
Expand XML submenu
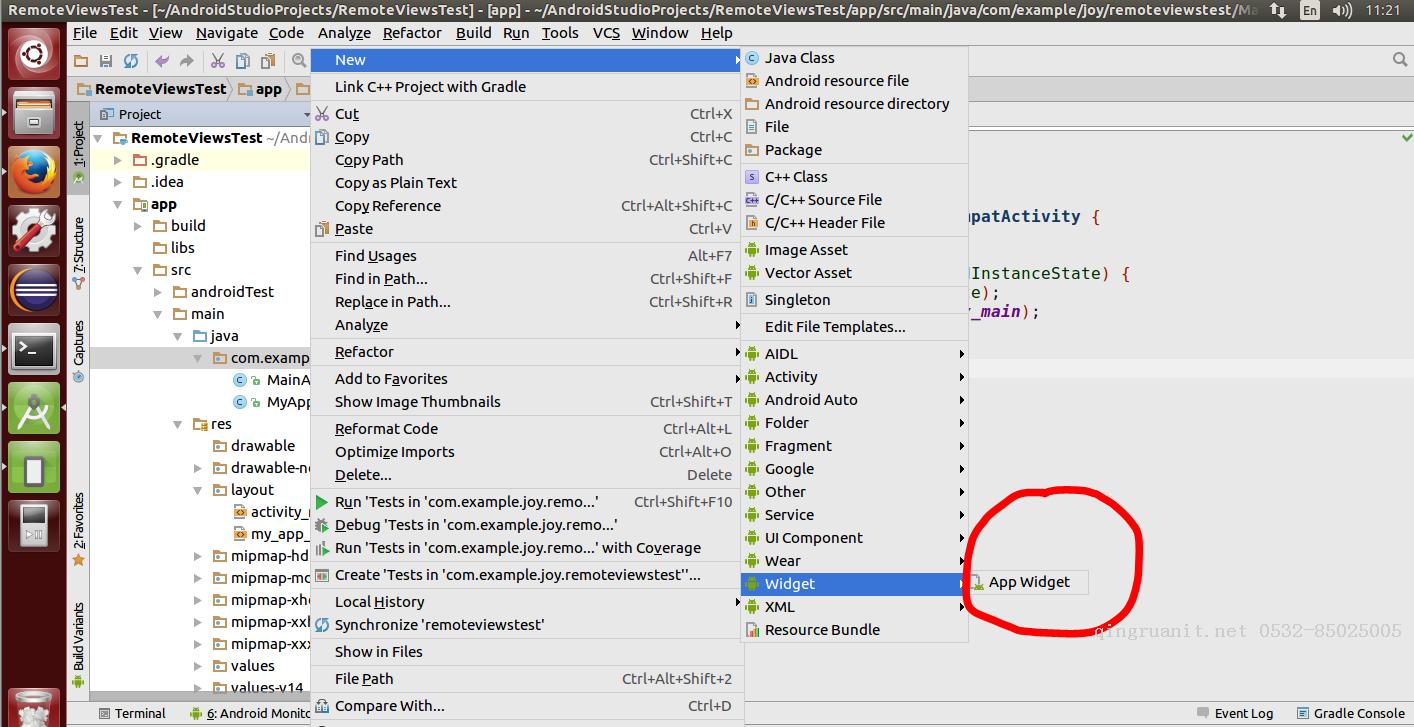(855, 607)
